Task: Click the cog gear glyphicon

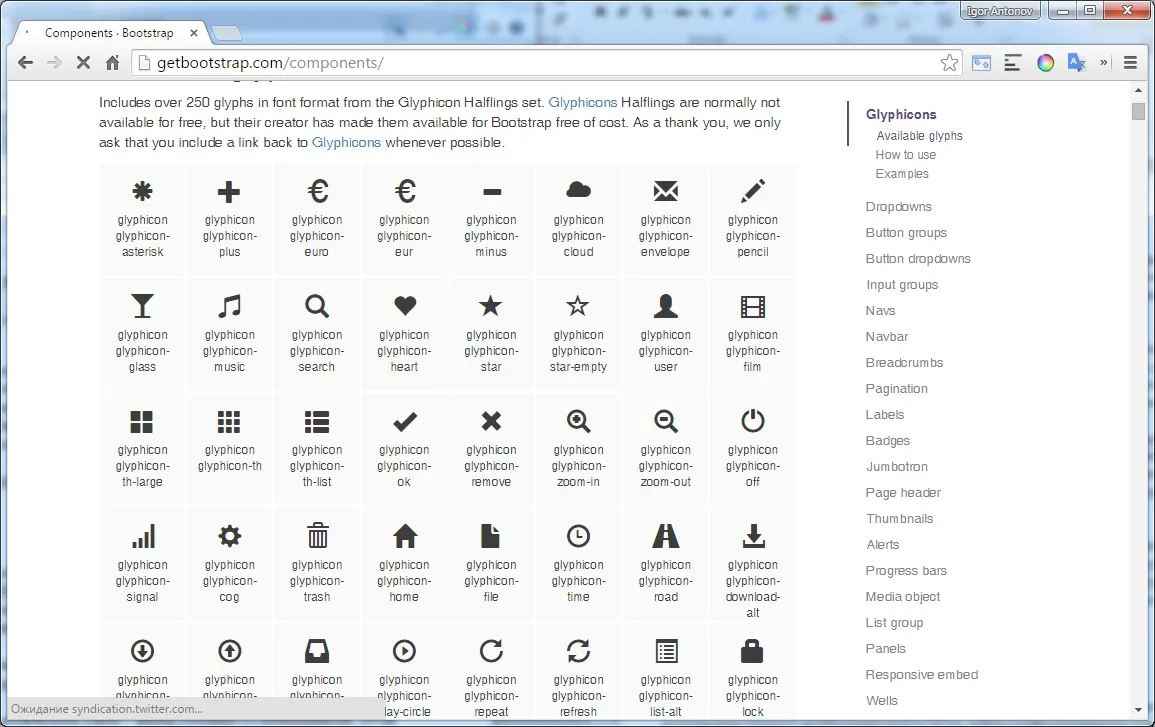Action: coord(229,536)
